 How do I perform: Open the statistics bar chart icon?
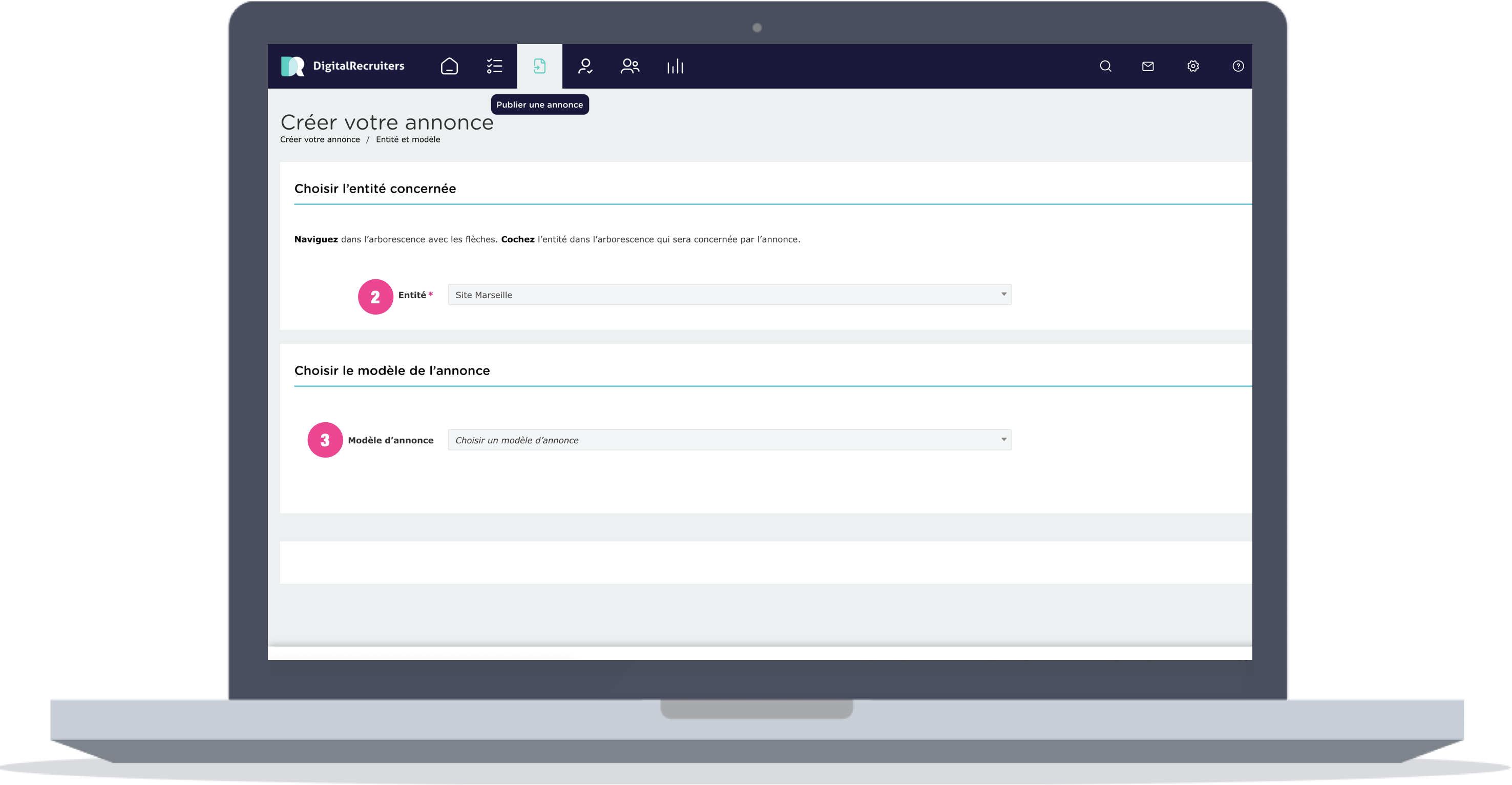[x=675, y=66]
